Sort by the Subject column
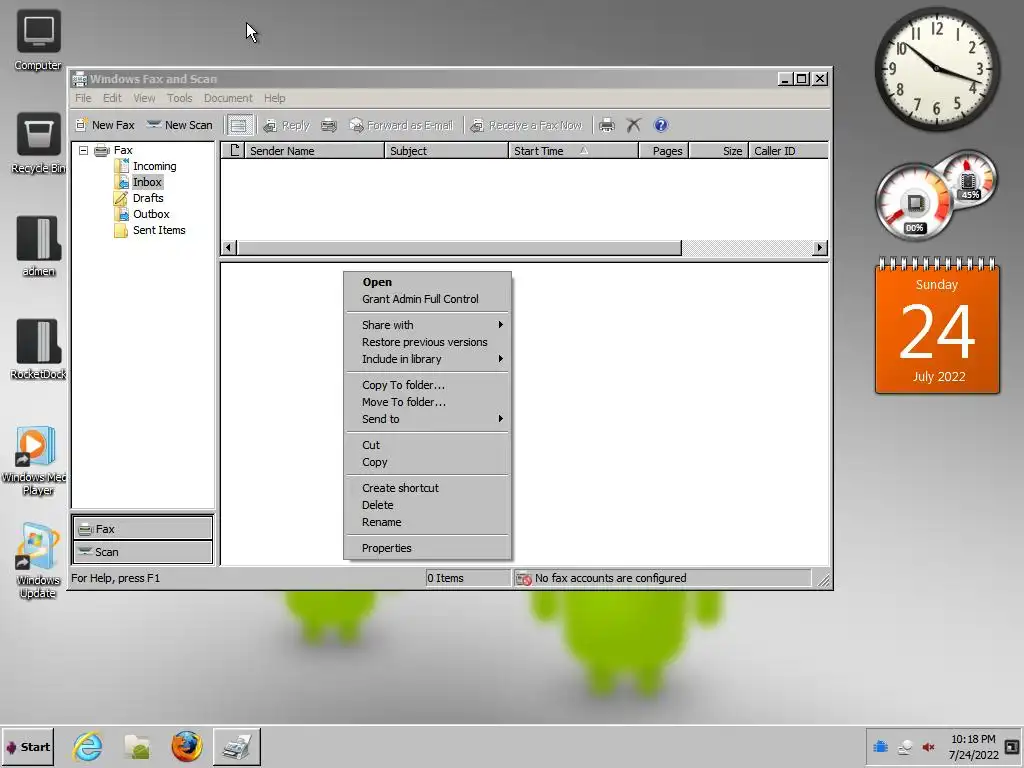The height and width of the screenshot is (768, 1024). click(446, 151)
